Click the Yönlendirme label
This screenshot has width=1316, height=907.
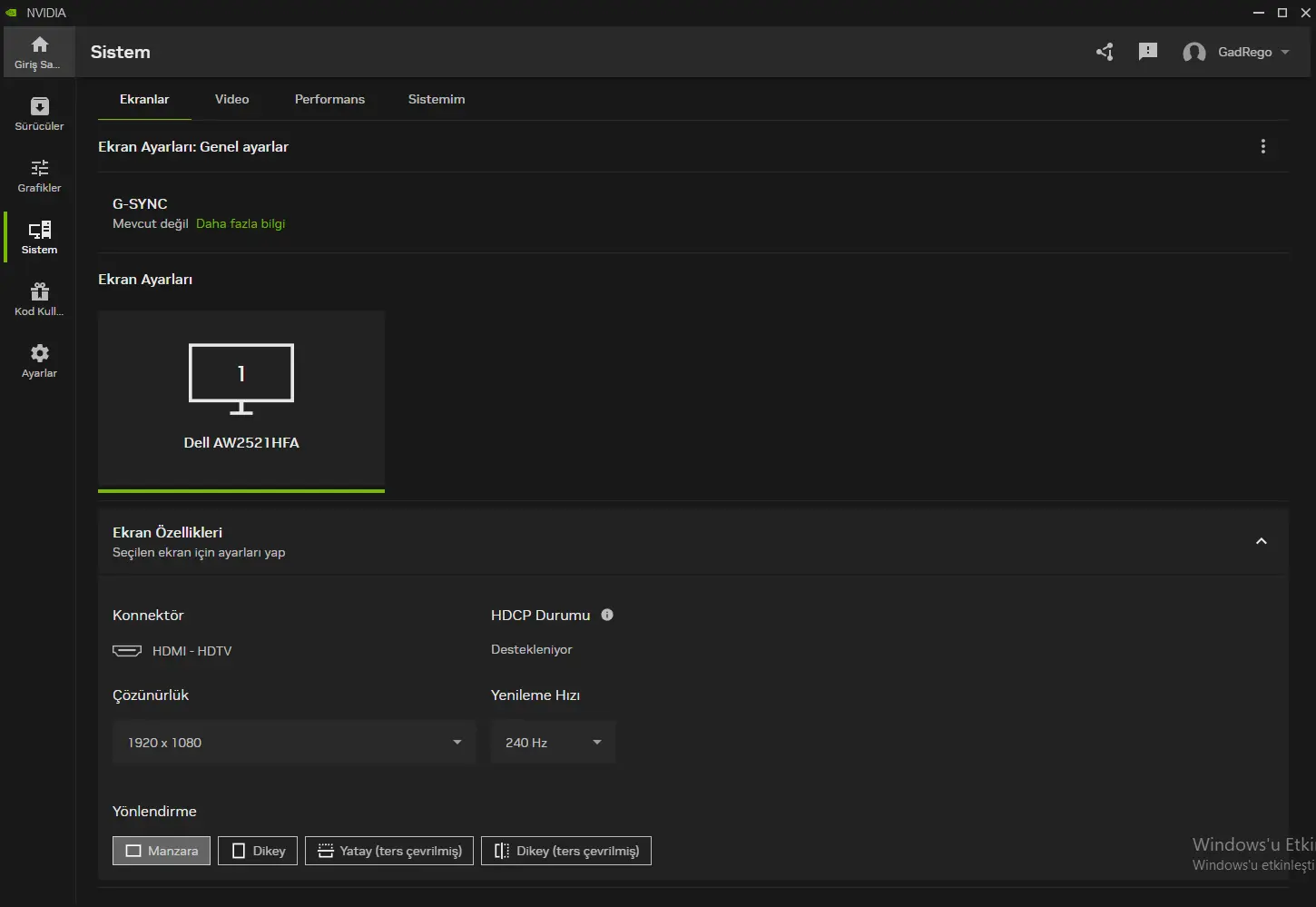point(154,811)
